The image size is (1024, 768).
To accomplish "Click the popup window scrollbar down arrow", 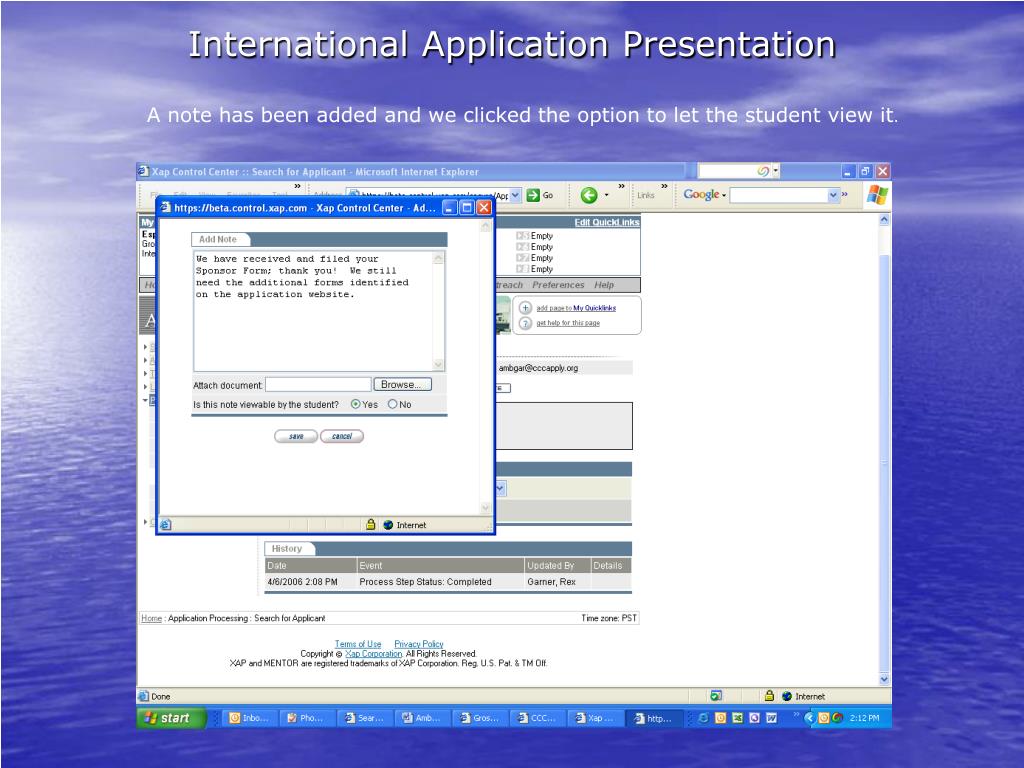I will click(x=485, y=507).
